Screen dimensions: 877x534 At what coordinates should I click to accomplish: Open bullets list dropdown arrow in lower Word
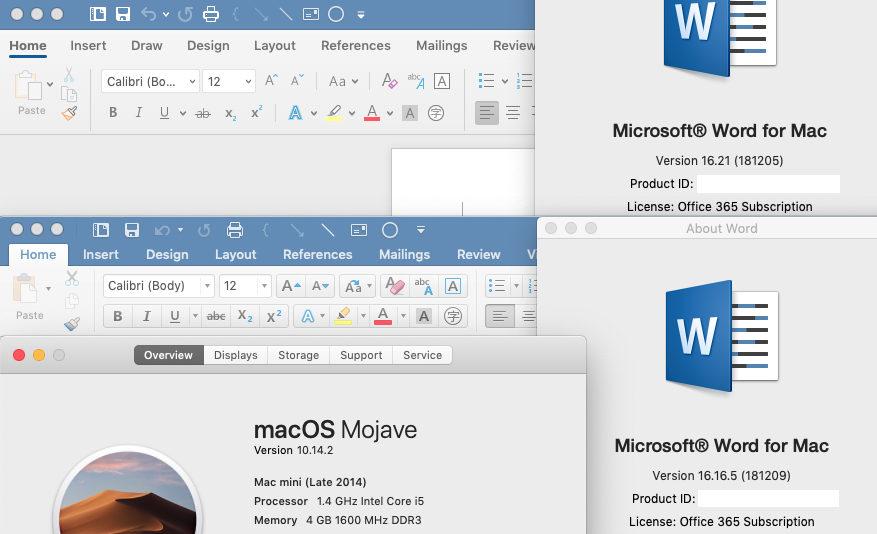click(x=516, y=286)
